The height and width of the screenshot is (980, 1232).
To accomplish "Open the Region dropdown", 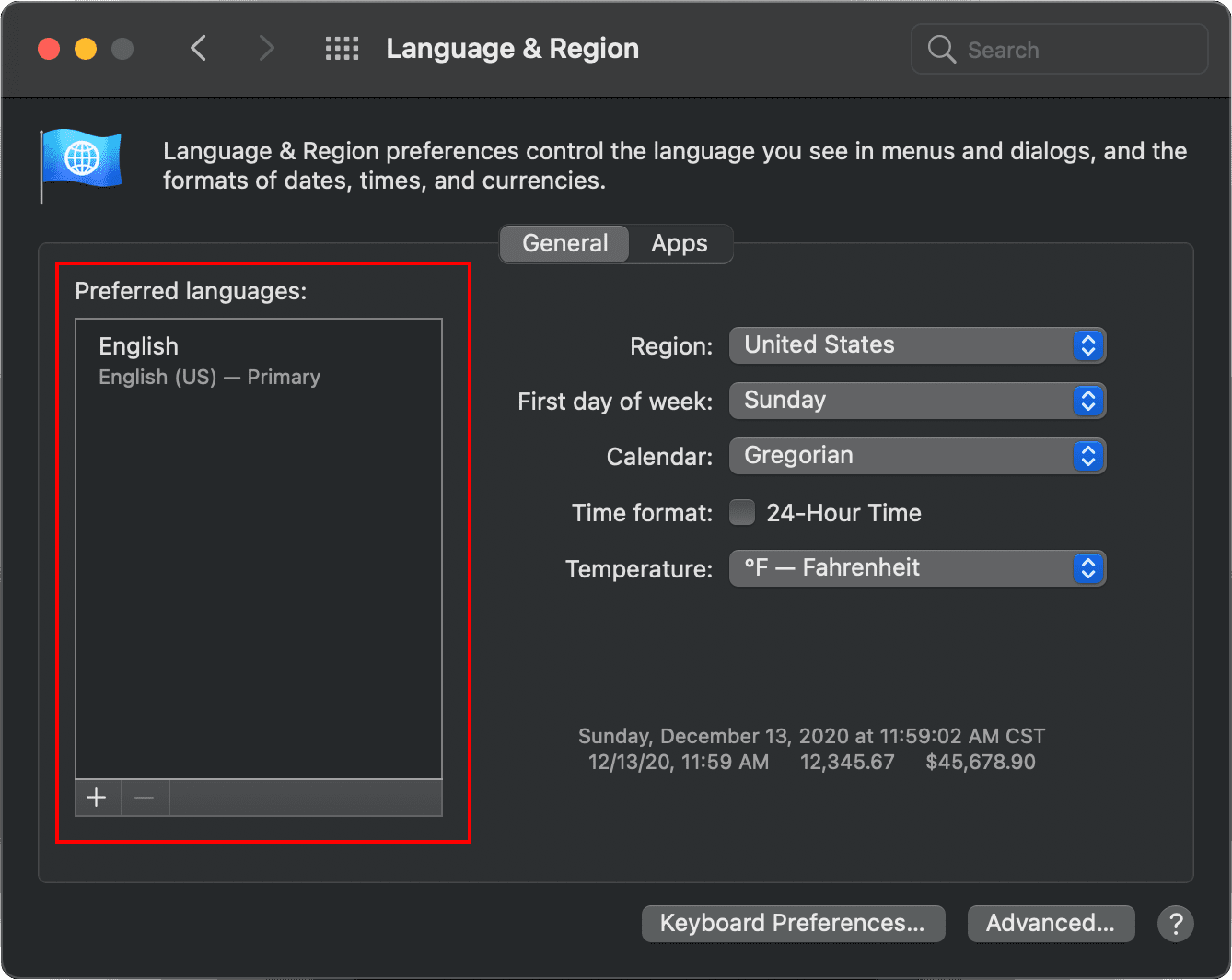I will click(917, 345).
